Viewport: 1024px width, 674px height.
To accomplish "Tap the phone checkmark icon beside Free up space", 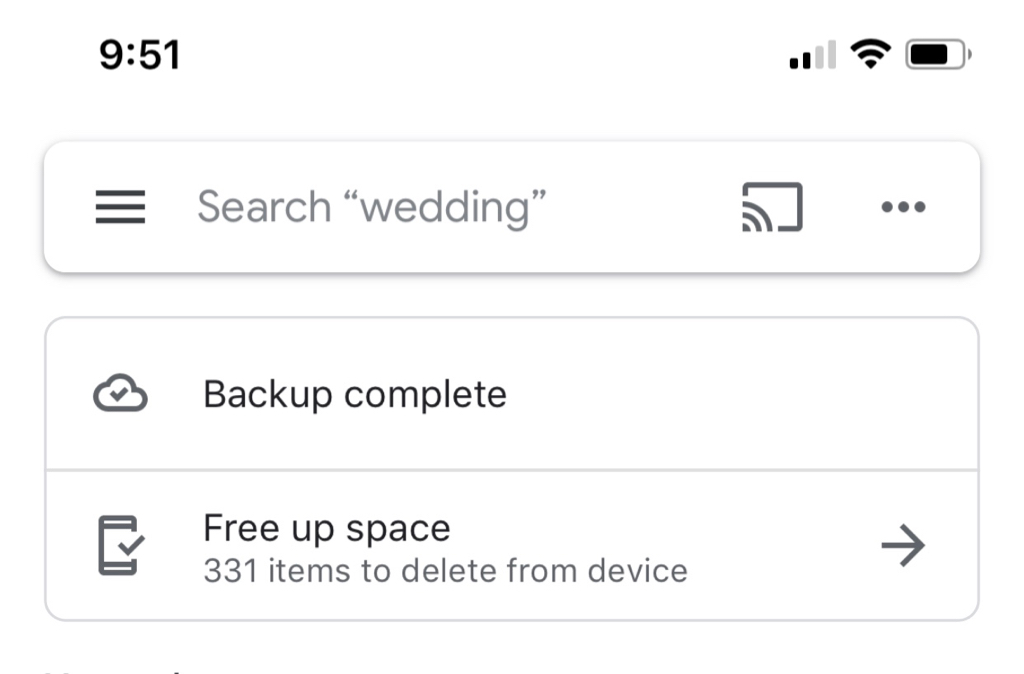I will point(121,545).
